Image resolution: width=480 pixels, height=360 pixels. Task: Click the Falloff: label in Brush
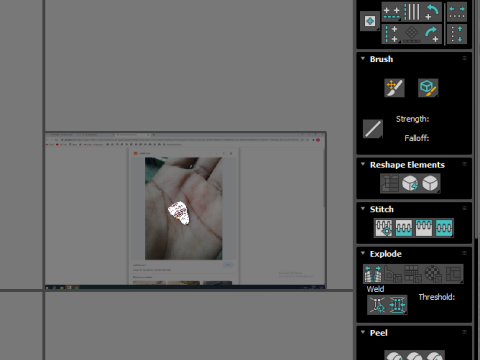point(417,138)
